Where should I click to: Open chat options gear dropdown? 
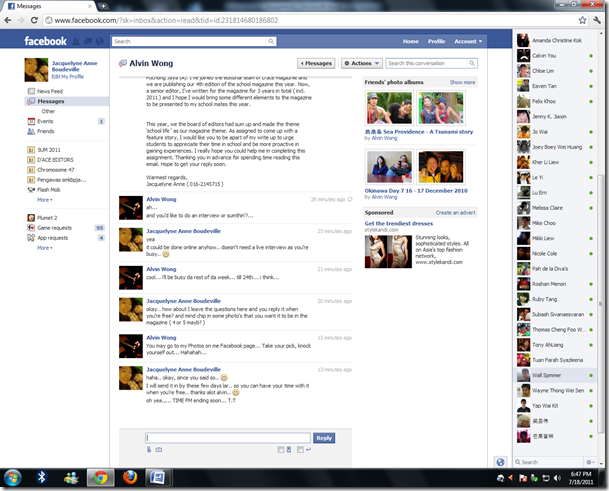tap(590, 462)
